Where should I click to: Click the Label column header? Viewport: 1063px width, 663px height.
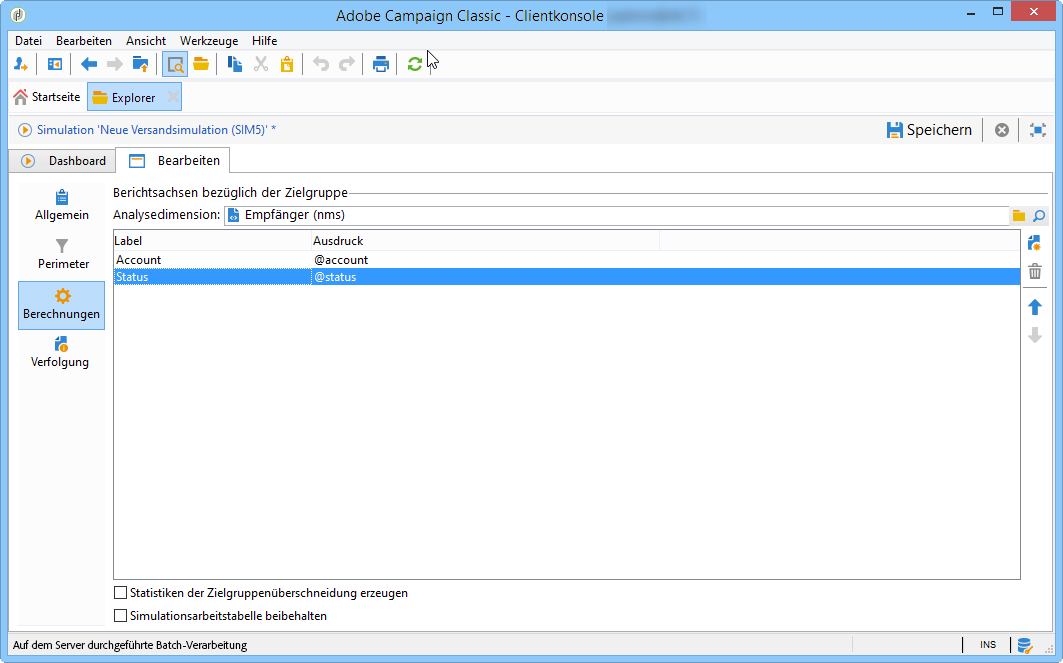pos(212,241)
